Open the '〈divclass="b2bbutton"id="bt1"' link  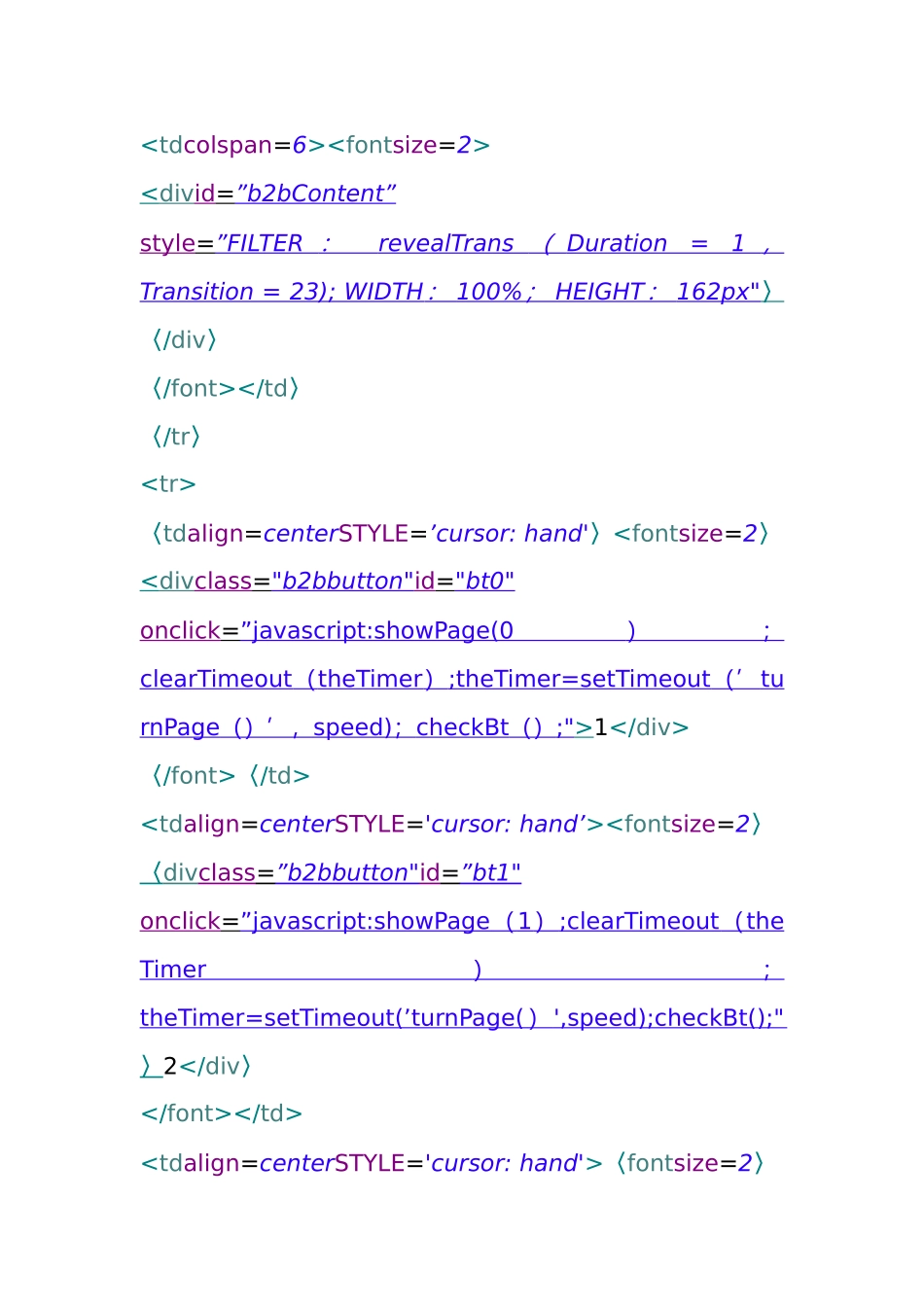point(331,873)
